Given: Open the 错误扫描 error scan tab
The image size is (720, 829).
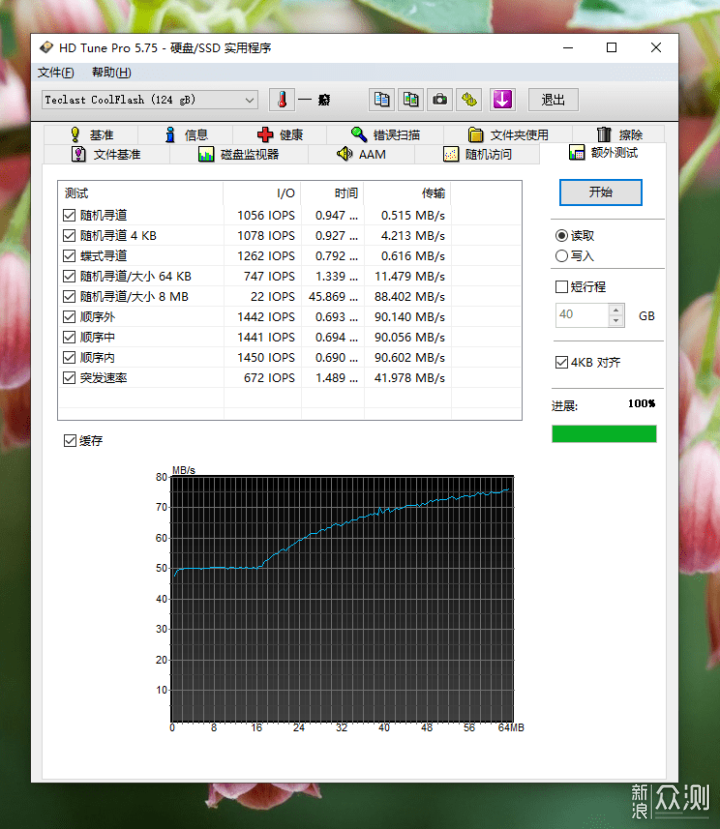Looking at the screenshot, I should (385, 135).
